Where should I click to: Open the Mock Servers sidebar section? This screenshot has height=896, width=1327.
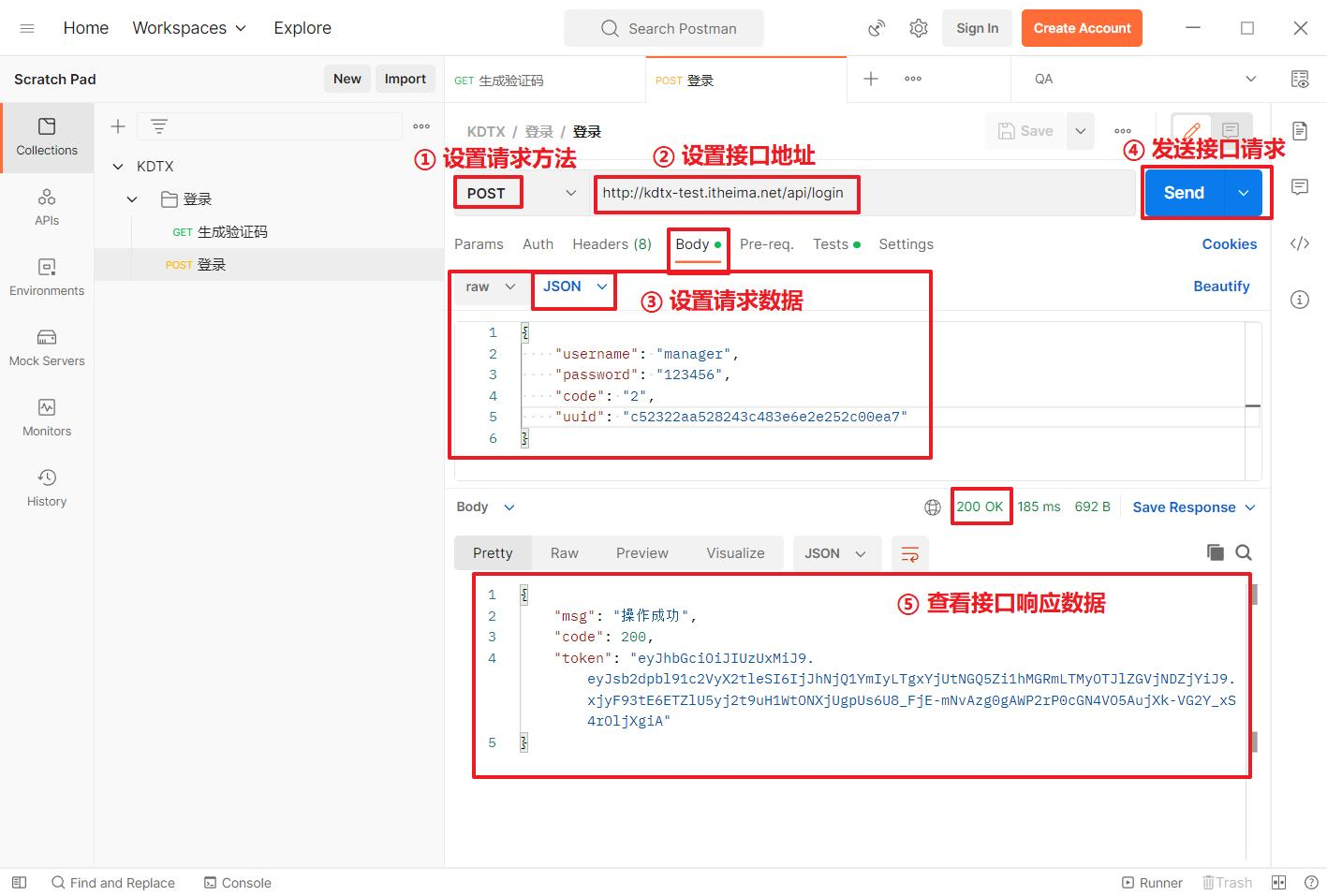[x=47, y=347]
